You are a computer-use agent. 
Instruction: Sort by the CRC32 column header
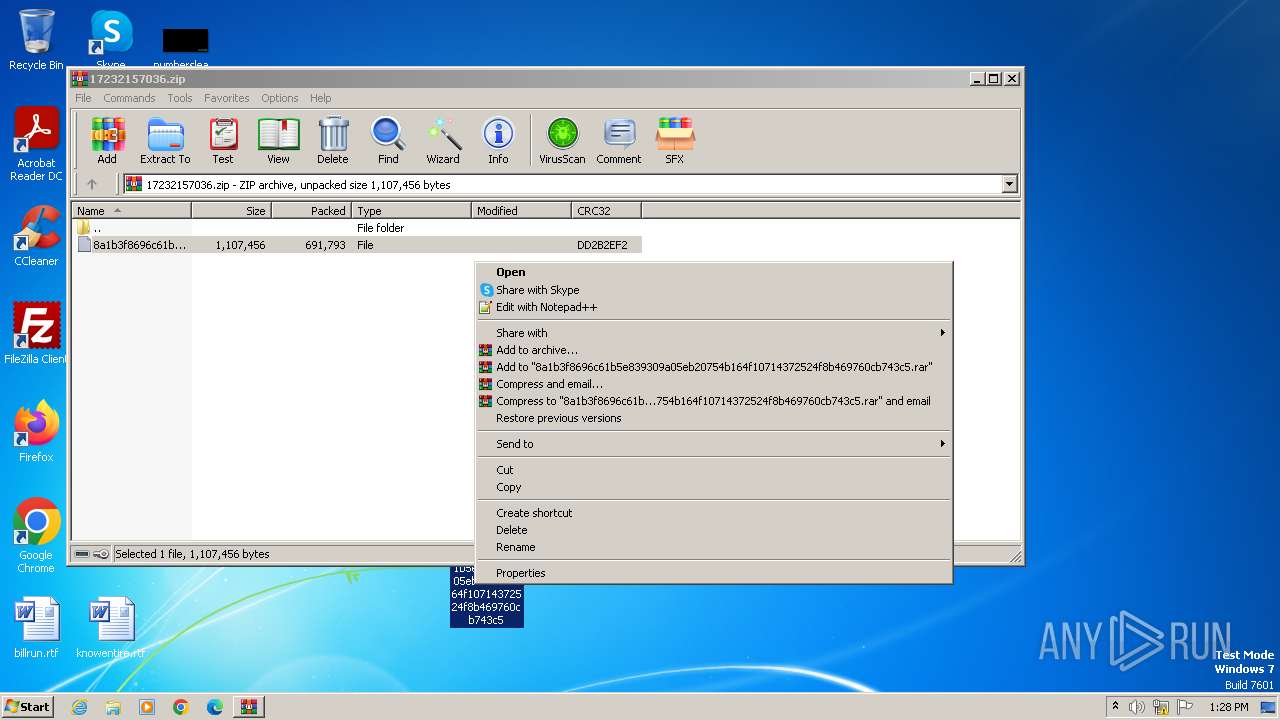pos(607,211)
